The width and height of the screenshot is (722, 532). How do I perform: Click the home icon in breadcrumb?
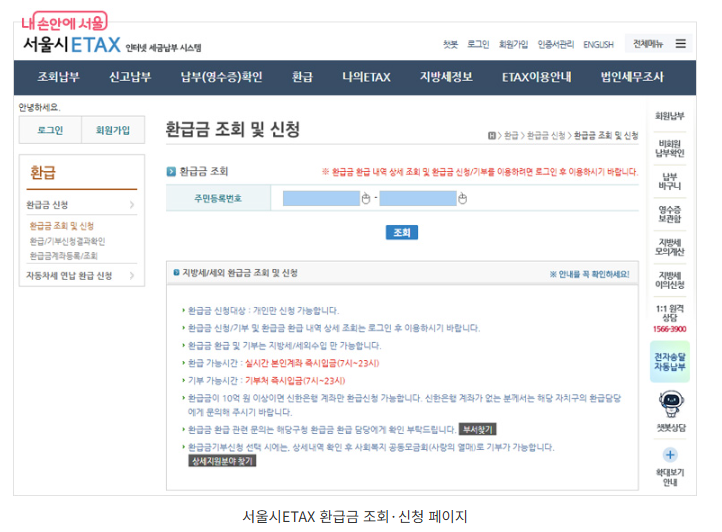click(492, 135)
